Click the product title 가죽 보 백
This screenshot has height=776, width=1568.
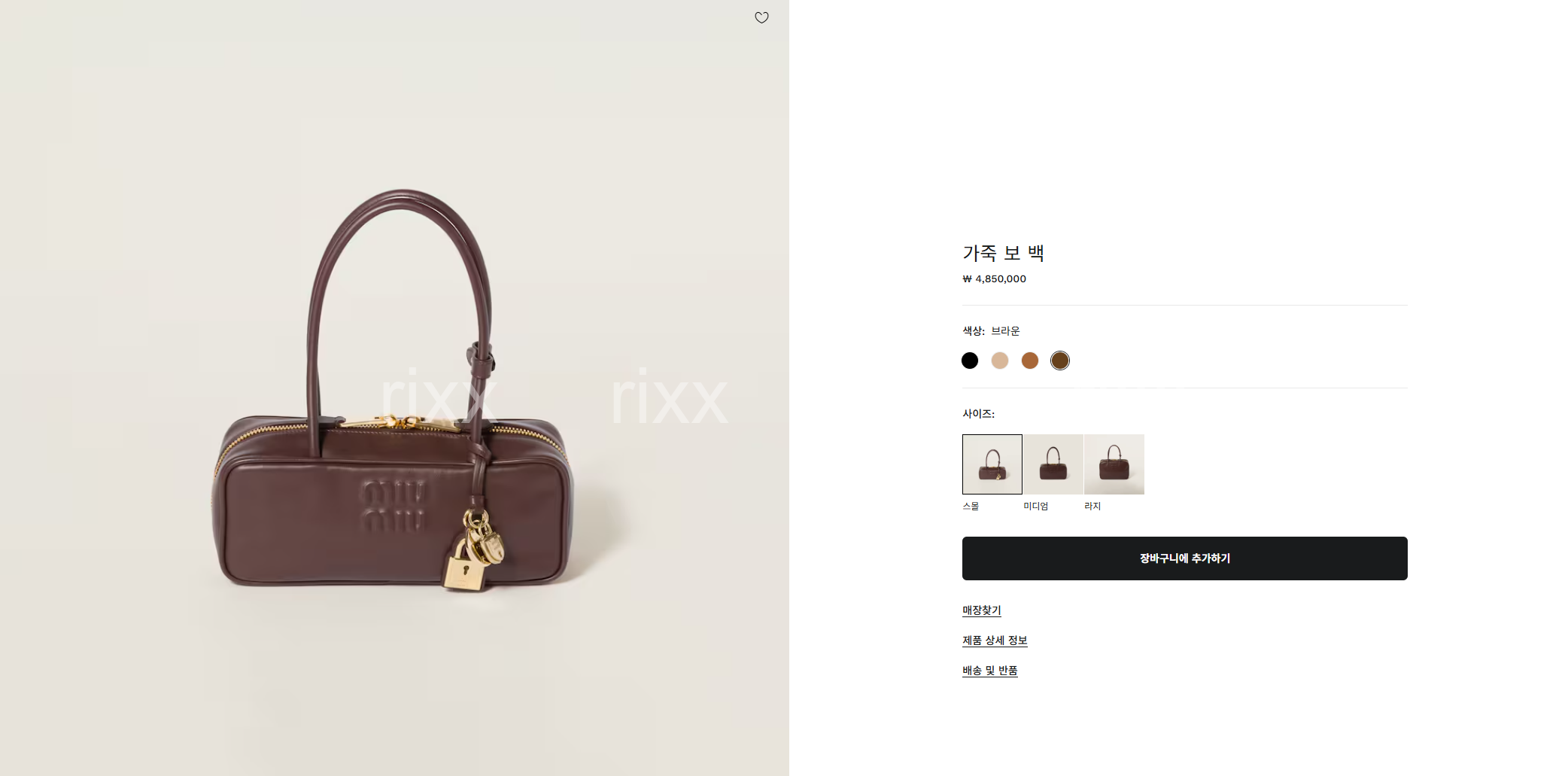pos(1003,253)
